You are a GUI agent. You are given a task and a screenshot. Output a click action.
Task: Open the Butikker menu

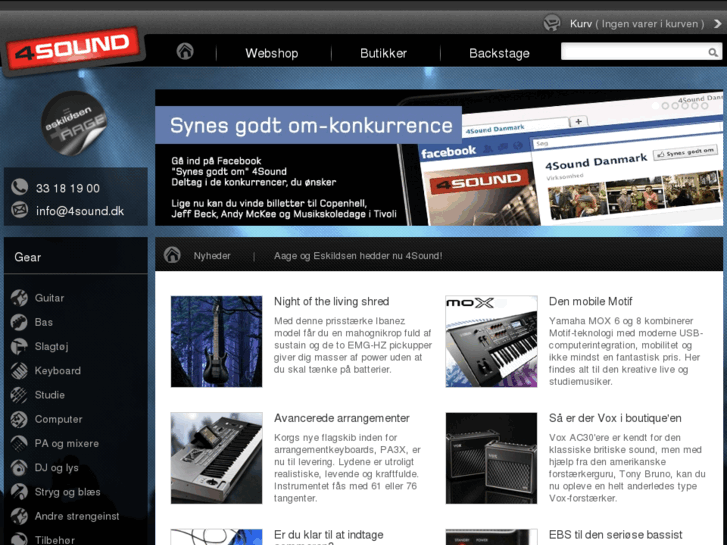(x=383, y=53)
